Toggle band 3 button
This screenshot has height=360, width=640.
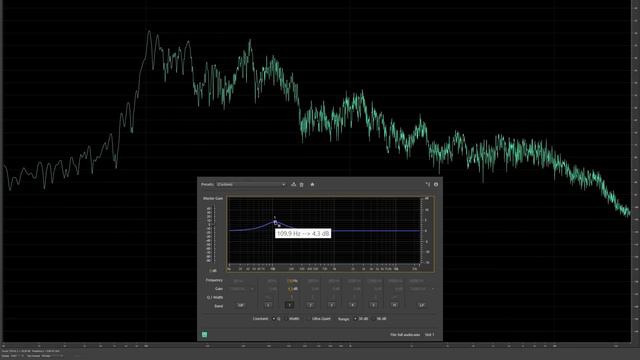click(331, 305)
